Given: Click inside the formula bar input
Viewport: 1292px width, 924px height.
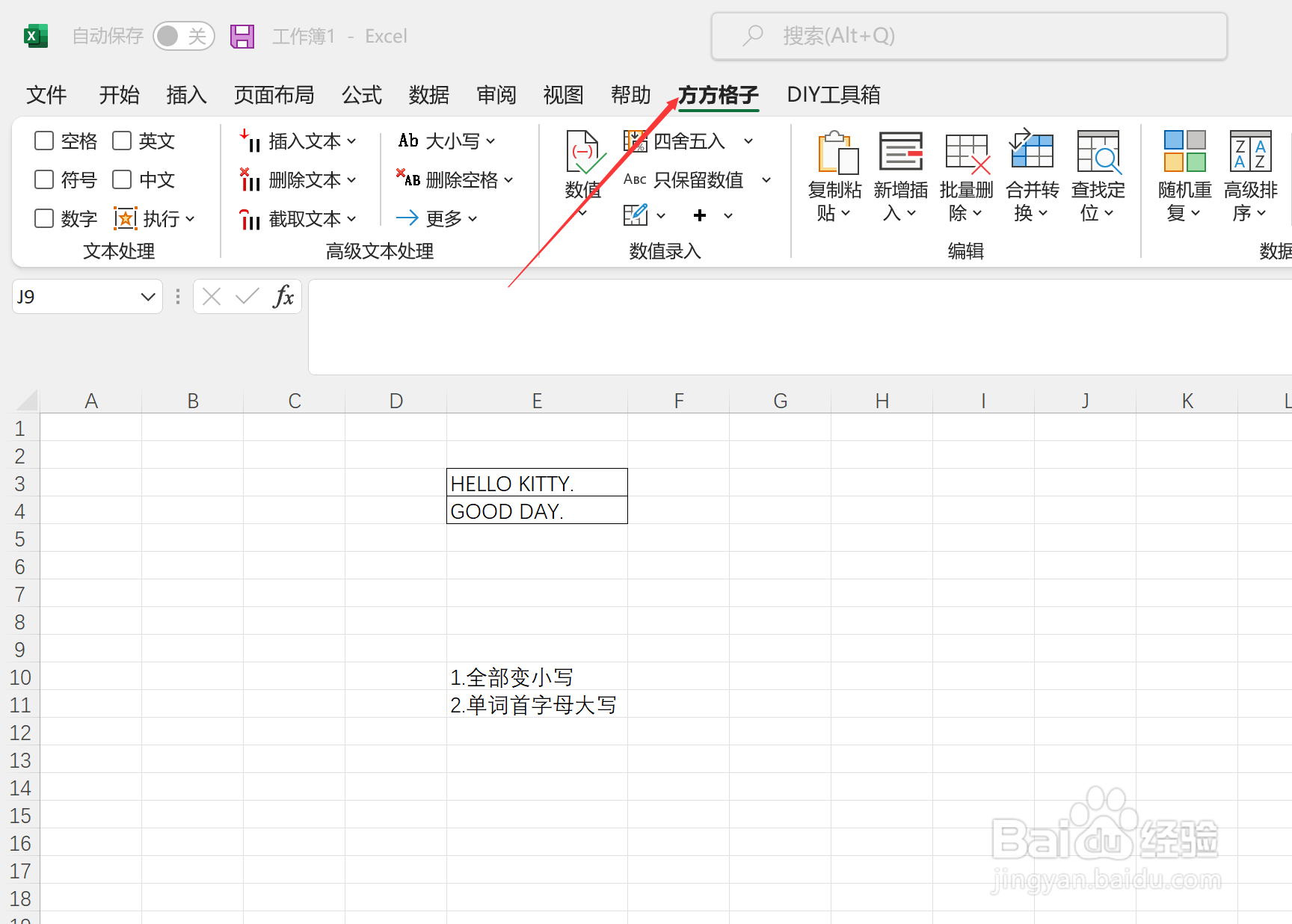Looking at the screenshot, I should click(x=800, y=327).
